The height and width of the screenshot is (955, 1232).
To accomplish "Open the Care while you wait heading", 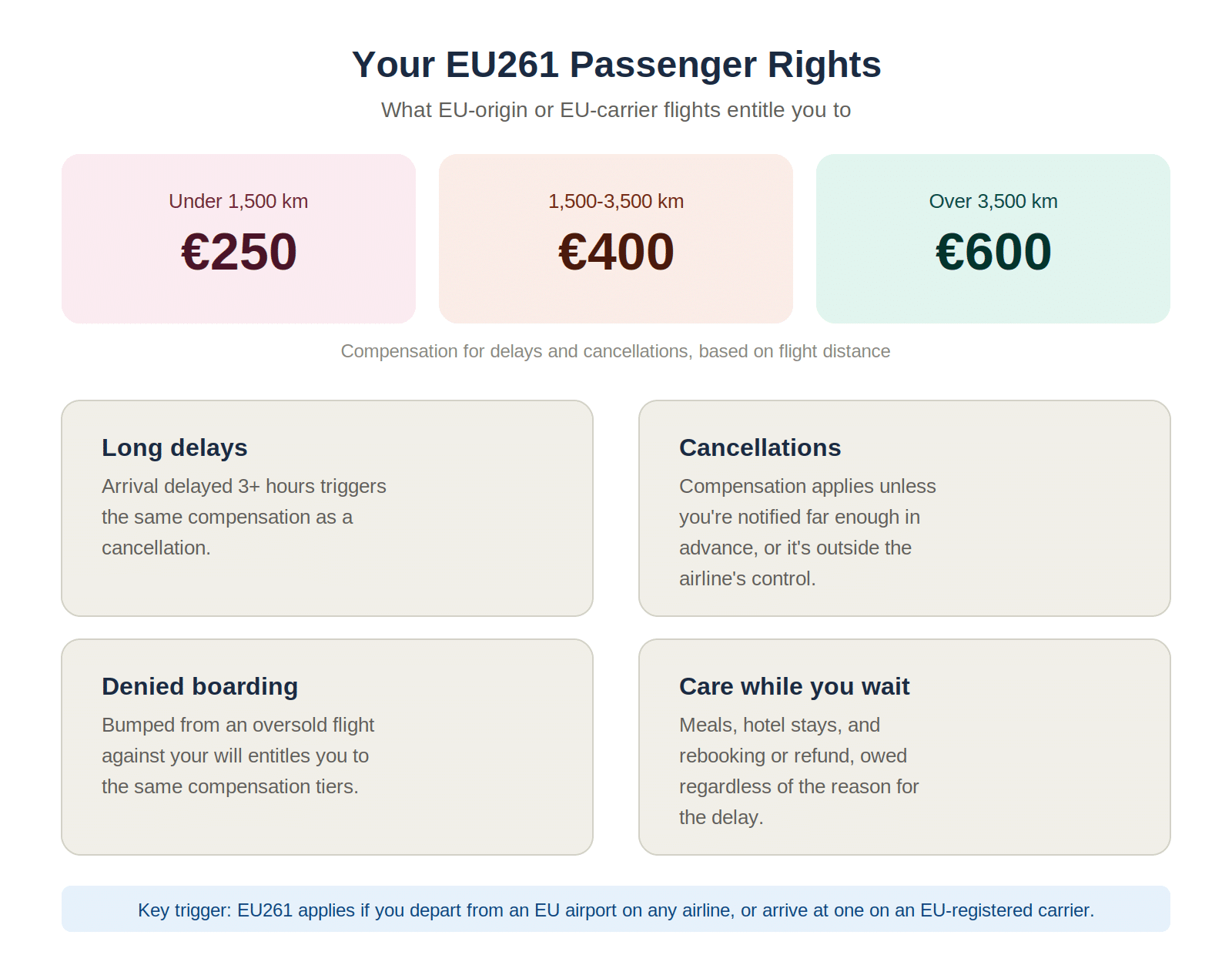I will click(x=795, y=686).
